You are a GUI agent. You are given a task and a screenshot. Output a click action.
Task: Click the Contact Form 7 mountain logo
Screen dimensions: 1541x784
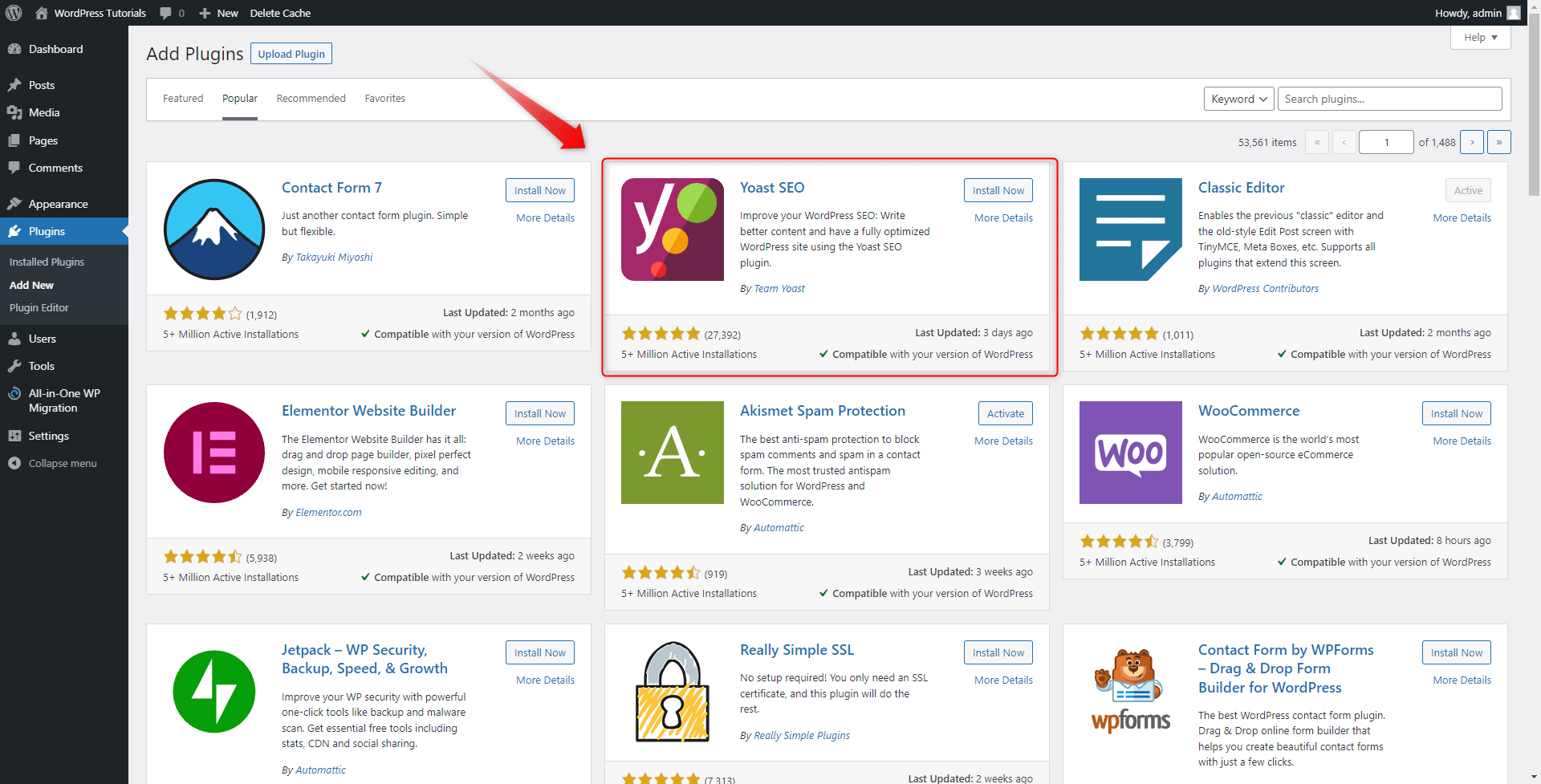tap(214, 230)
